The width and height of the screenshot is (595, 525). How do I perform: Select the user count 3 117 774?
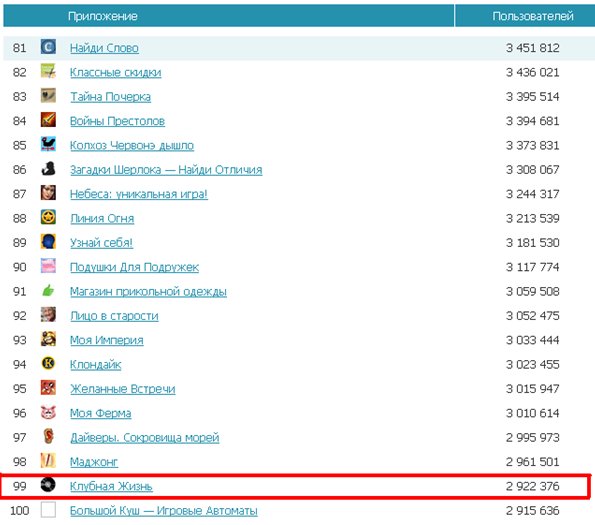[x=532, y=267]
